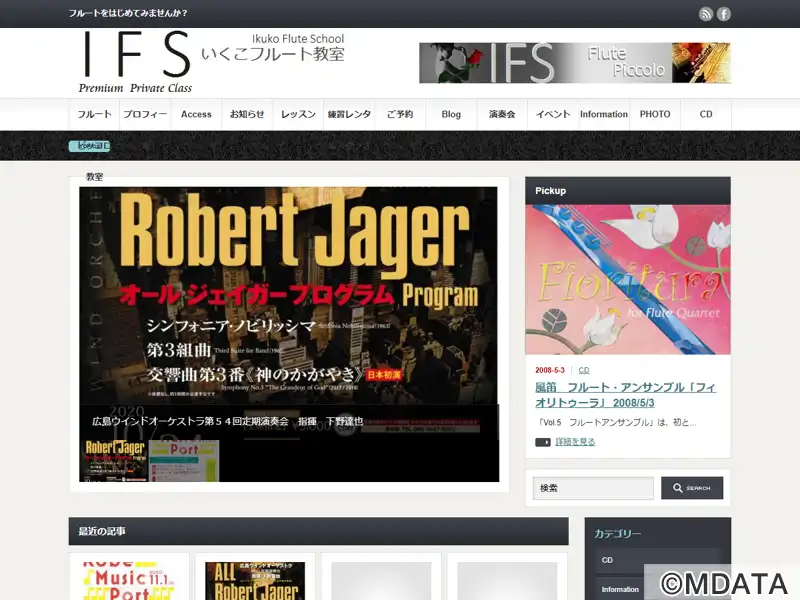Select CD in the カテゴリー list
The width and height of the screenshot is (800, 600).
coord(608,560)
